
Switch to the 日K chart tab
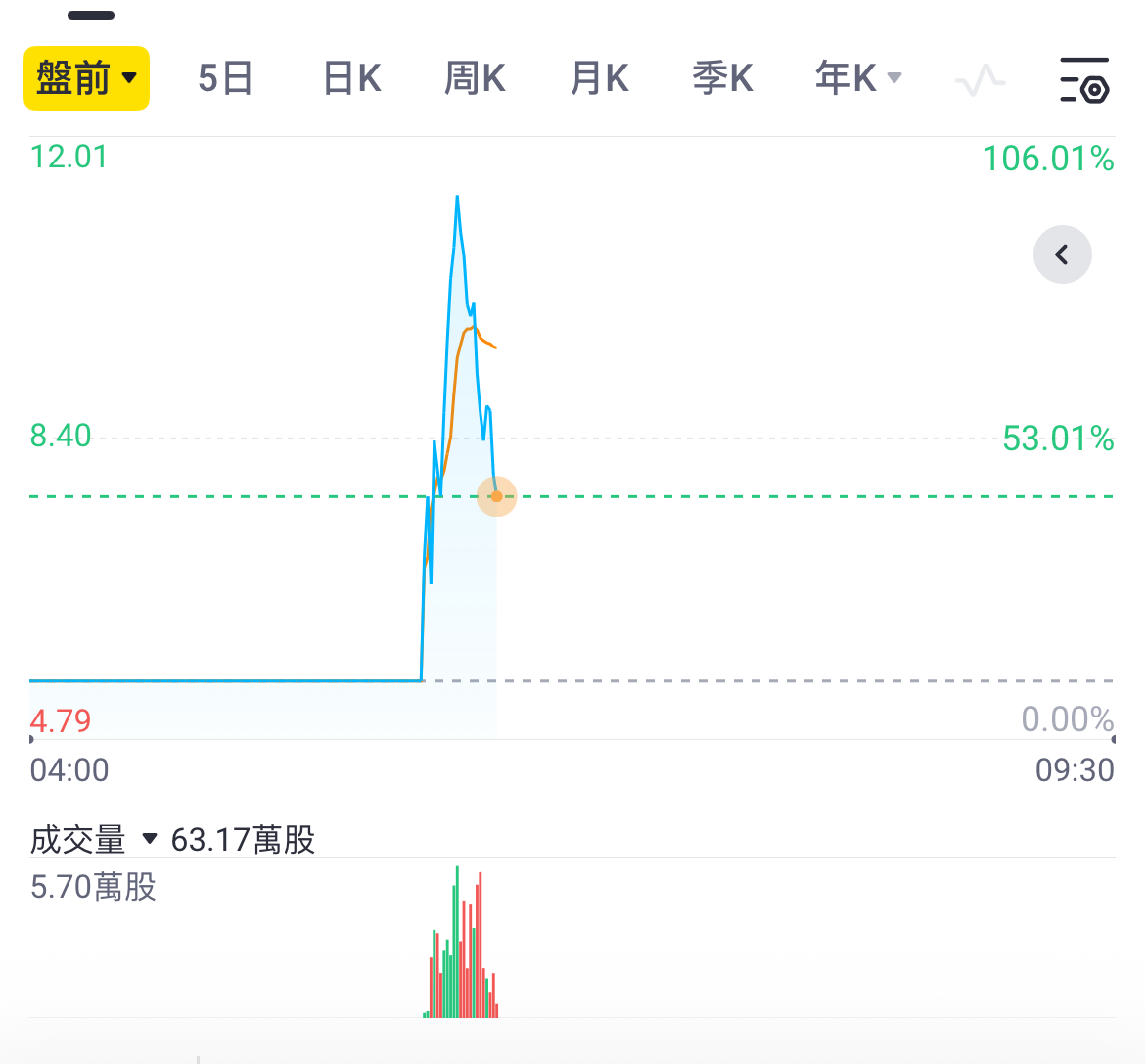(352, 78)
